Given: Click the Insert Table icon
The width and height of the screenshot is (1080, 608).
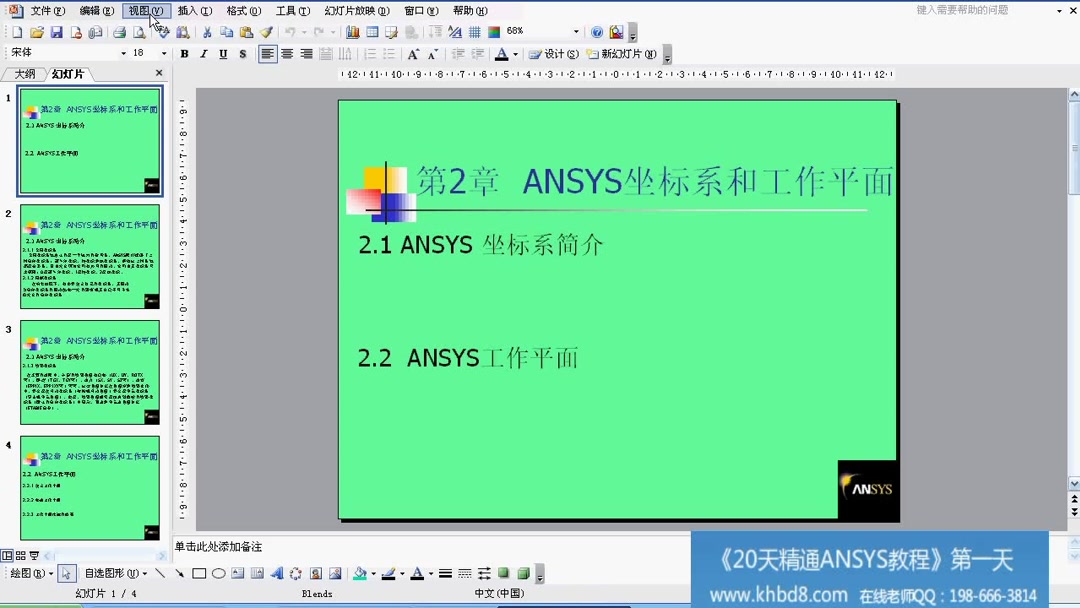Looking at the screenshot, I should pos(371,31).
